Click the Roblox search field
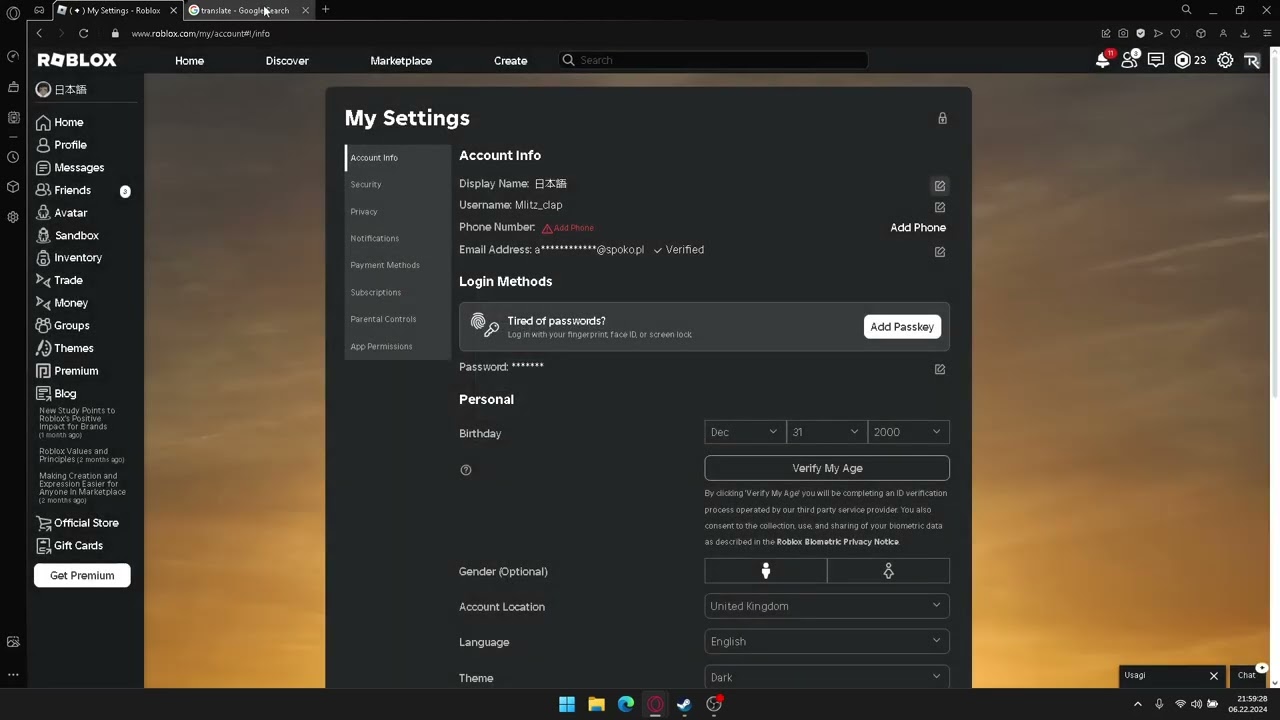Viewport: 1280px width, 720px height. click(x=713, y=60)
